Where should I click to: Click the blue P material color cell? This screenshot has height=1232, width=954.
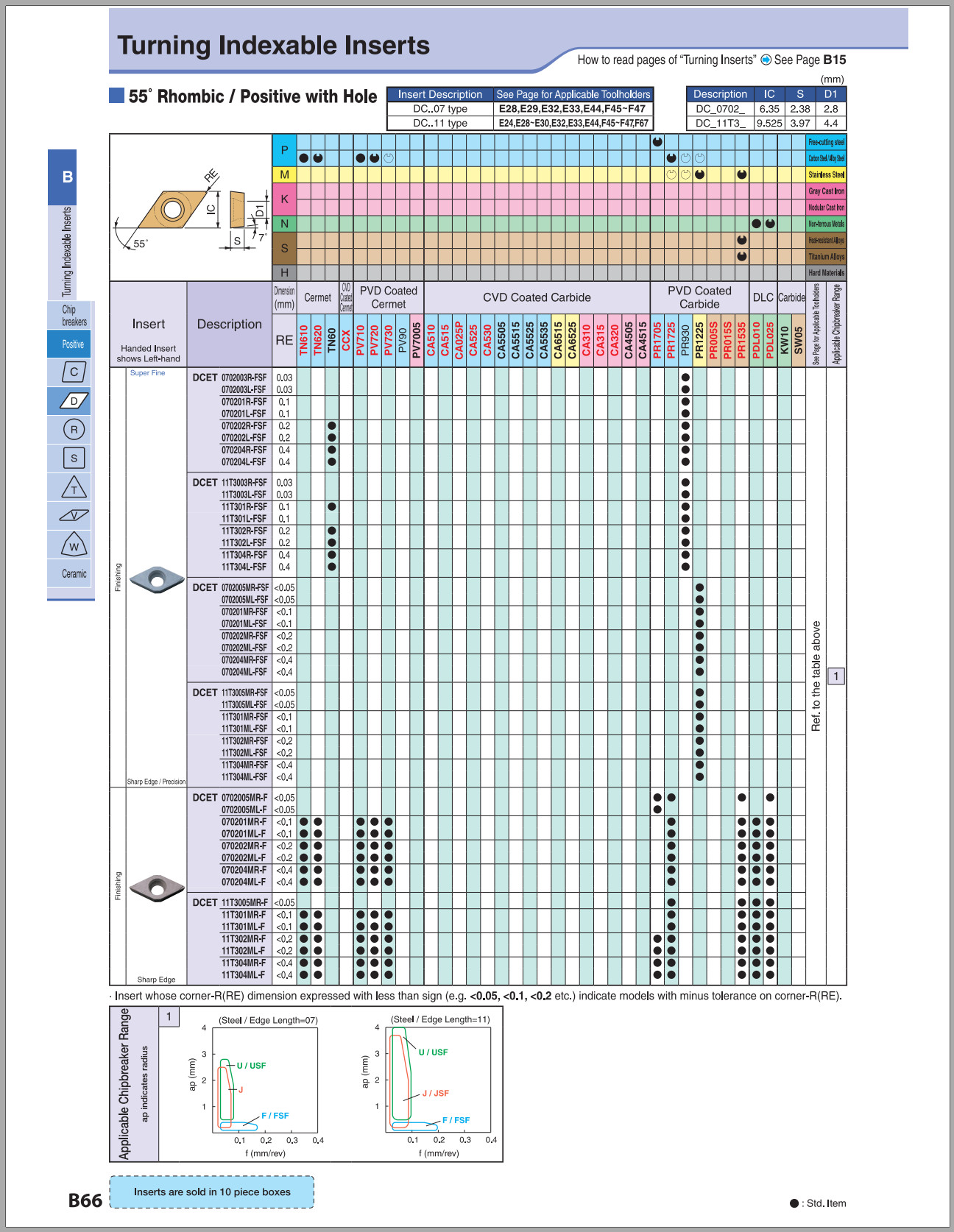point(284,150)
